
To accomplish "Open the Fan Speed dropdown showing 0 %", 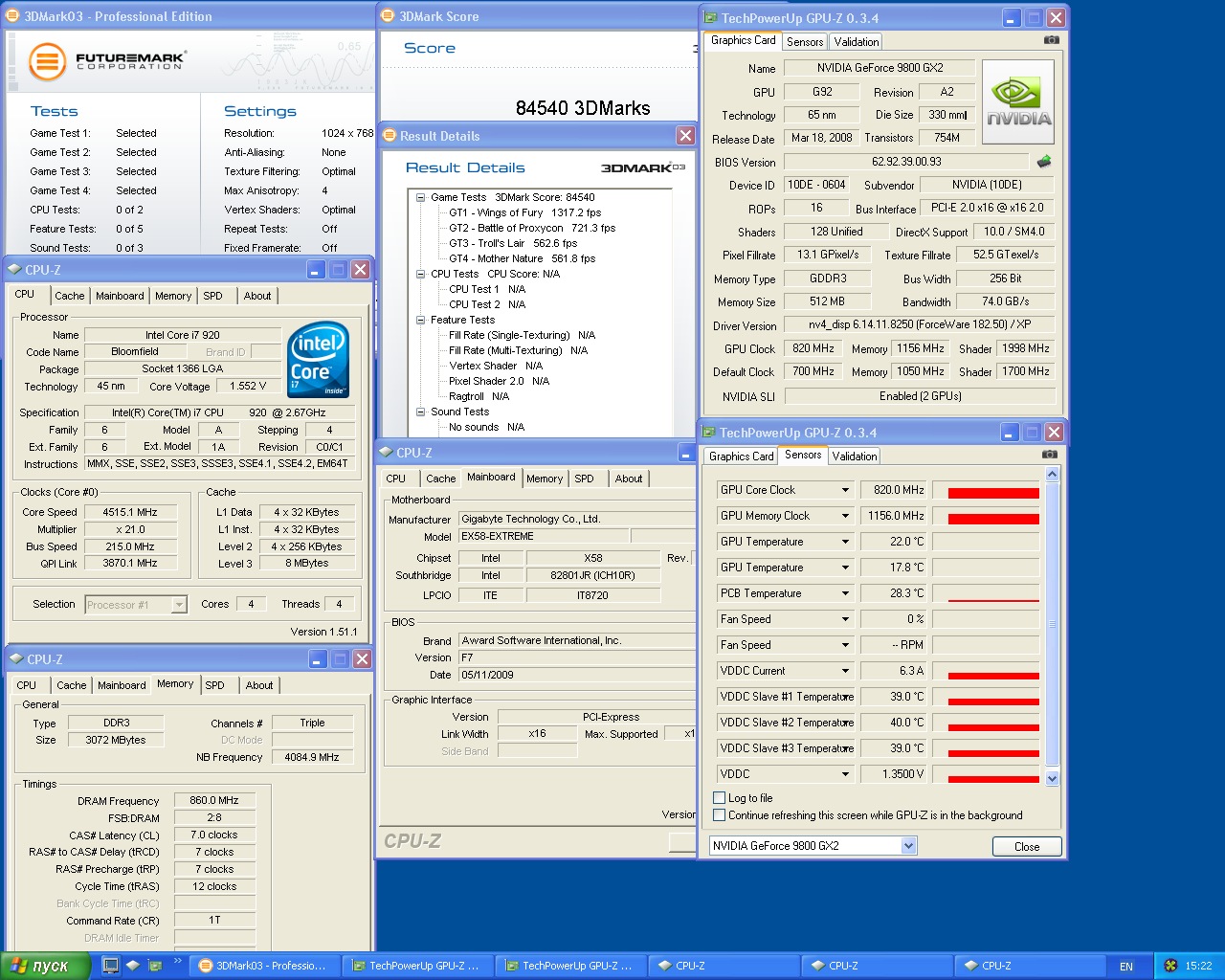I will [845, 619].
